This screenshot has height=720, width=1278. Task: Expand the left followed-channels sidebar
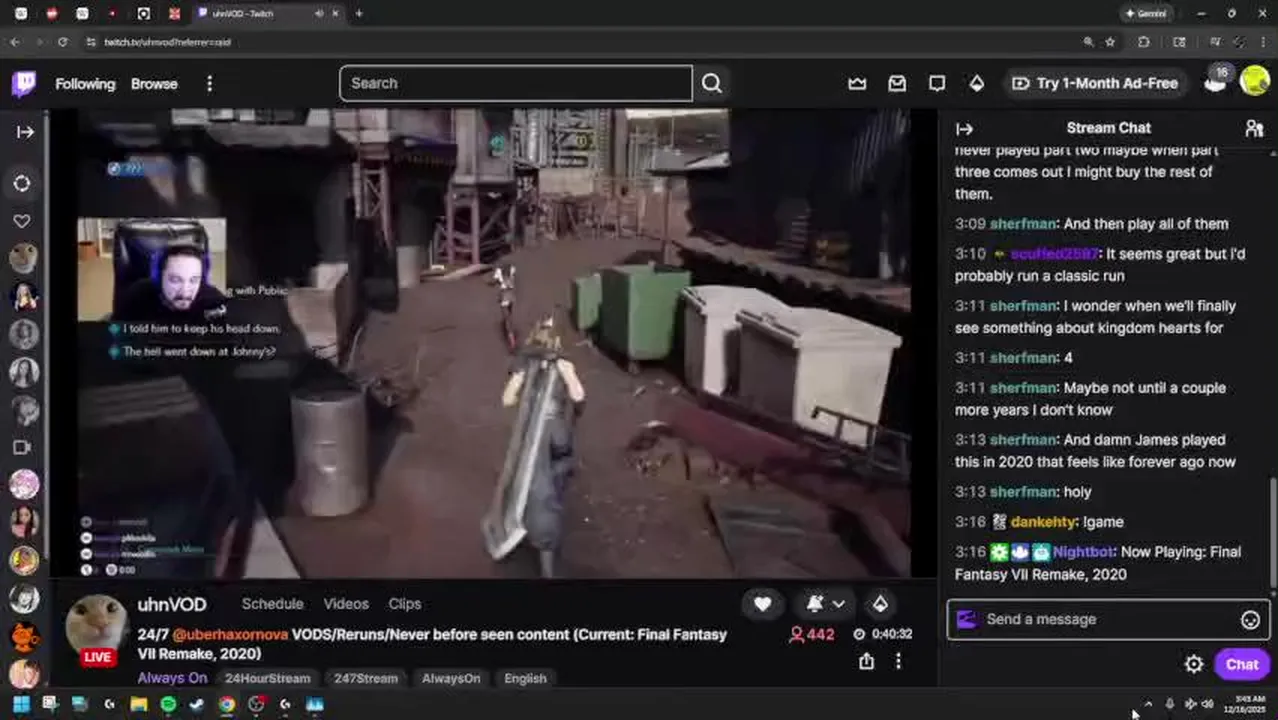tap(25, 131)
